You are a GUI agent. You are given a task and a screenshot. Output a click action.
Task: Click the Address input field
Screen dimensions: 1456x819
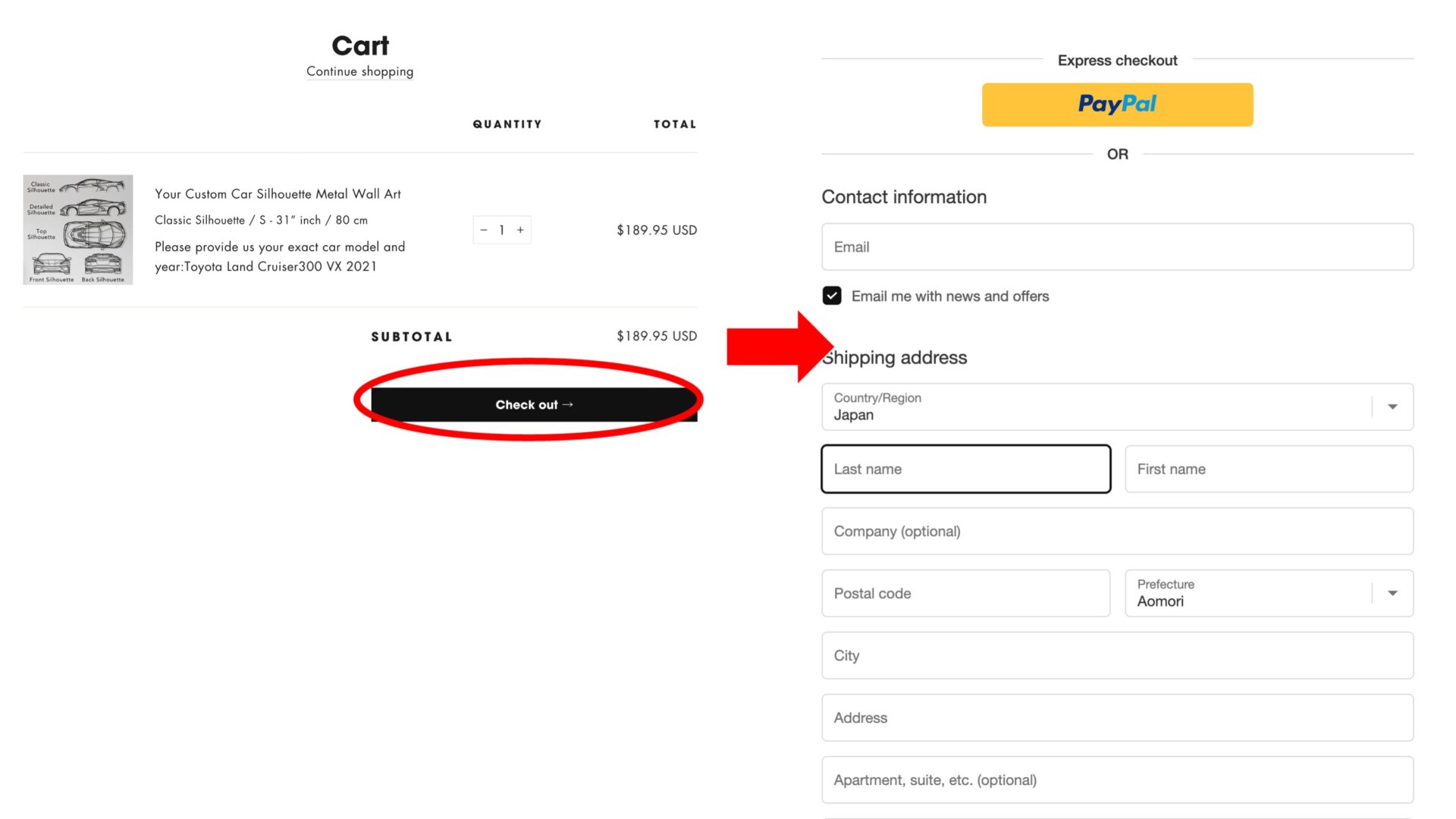1117,718
